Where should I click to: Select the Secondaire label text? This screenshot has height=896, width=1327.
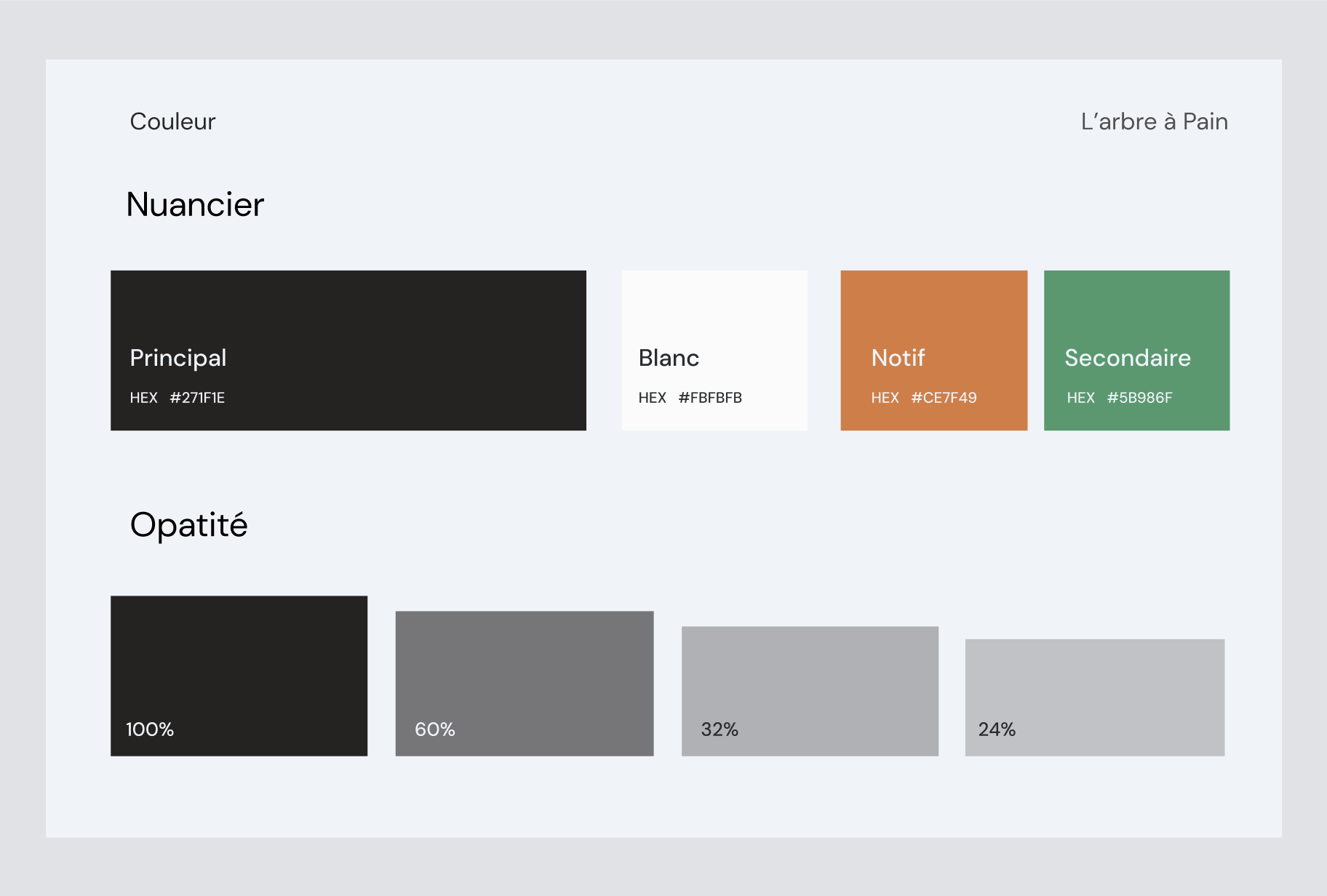(x=1128, y=358)
